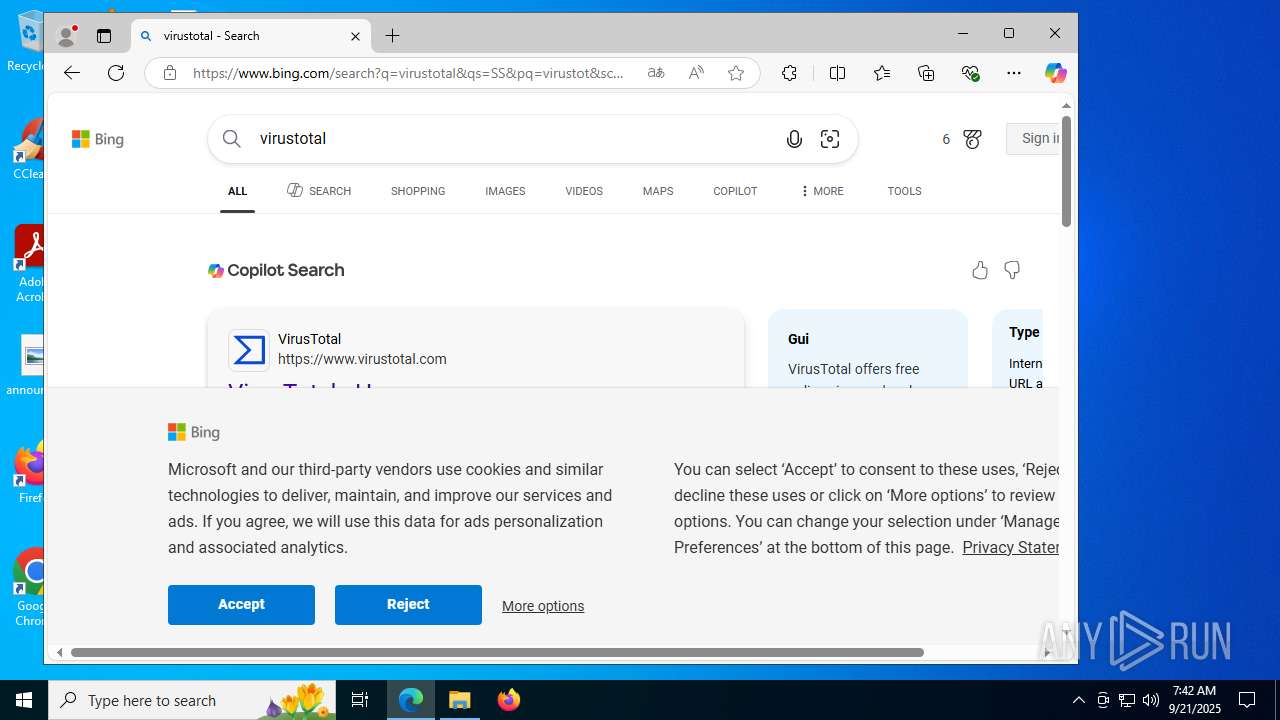
Task: Select the Gui card text
Action: (798, 339)
